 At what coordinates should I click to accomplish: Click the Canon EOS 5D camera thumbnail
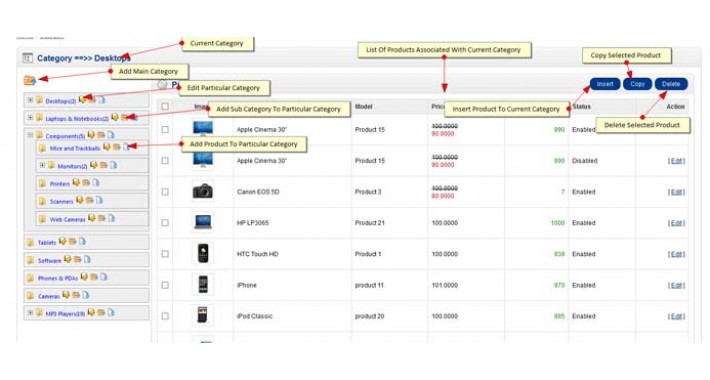click(x=203, y=191)
